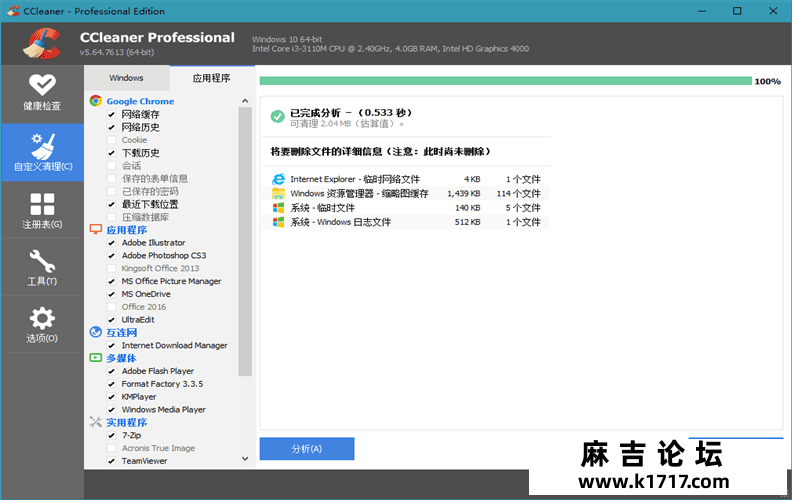
Task: Toggle MS Office Picture Manager checkbox
Action: pos(112,281)
